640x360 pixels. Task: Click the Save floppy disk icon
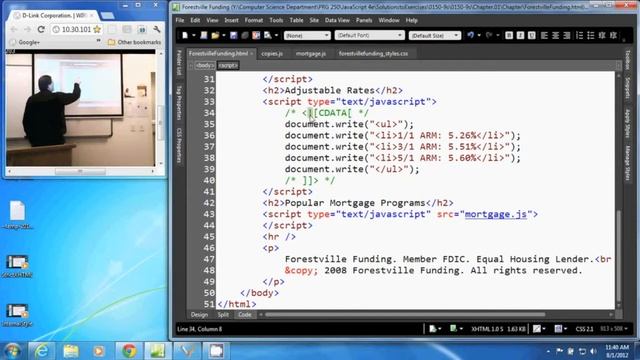point(233,36)
